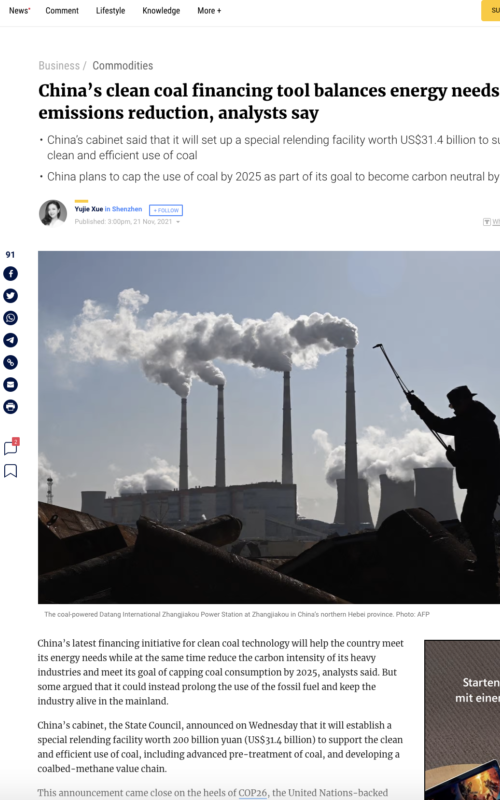Follow the COP26 hyperlink

253,793
